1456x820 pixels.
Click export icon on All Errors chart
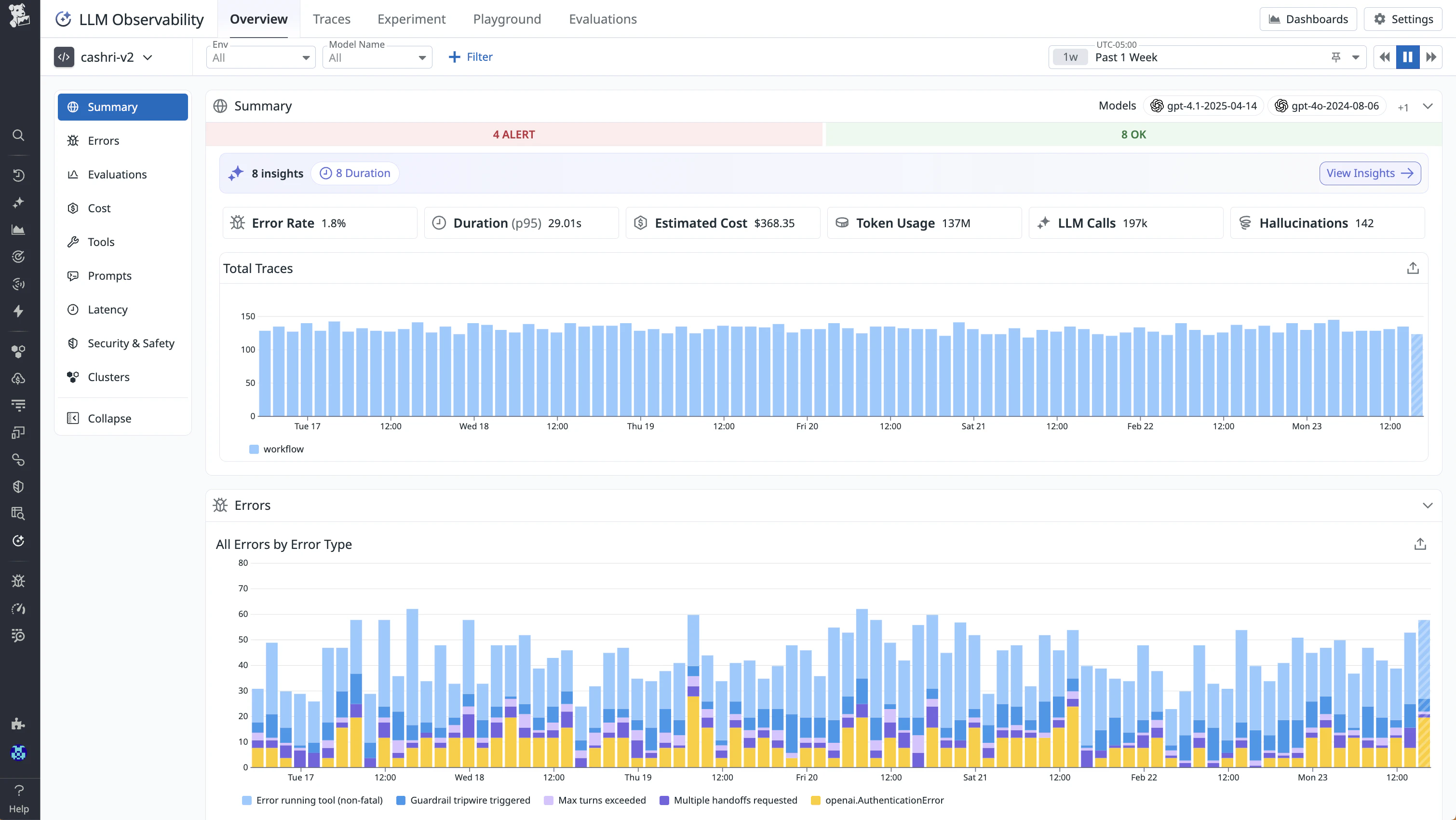pos(1420,544)
